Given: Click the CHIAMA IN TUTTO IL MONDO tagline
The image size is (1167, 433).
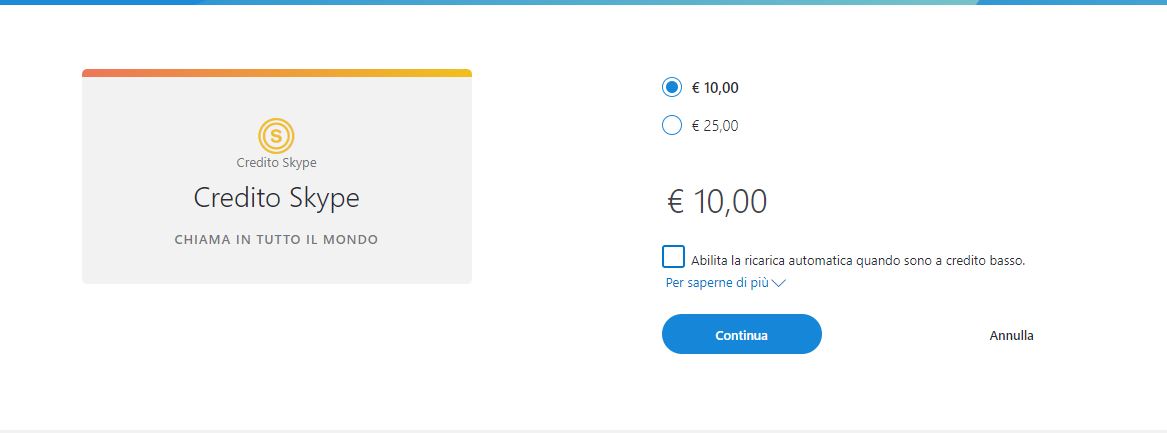Looking at the screenshot, I should [x=276, y=240].
